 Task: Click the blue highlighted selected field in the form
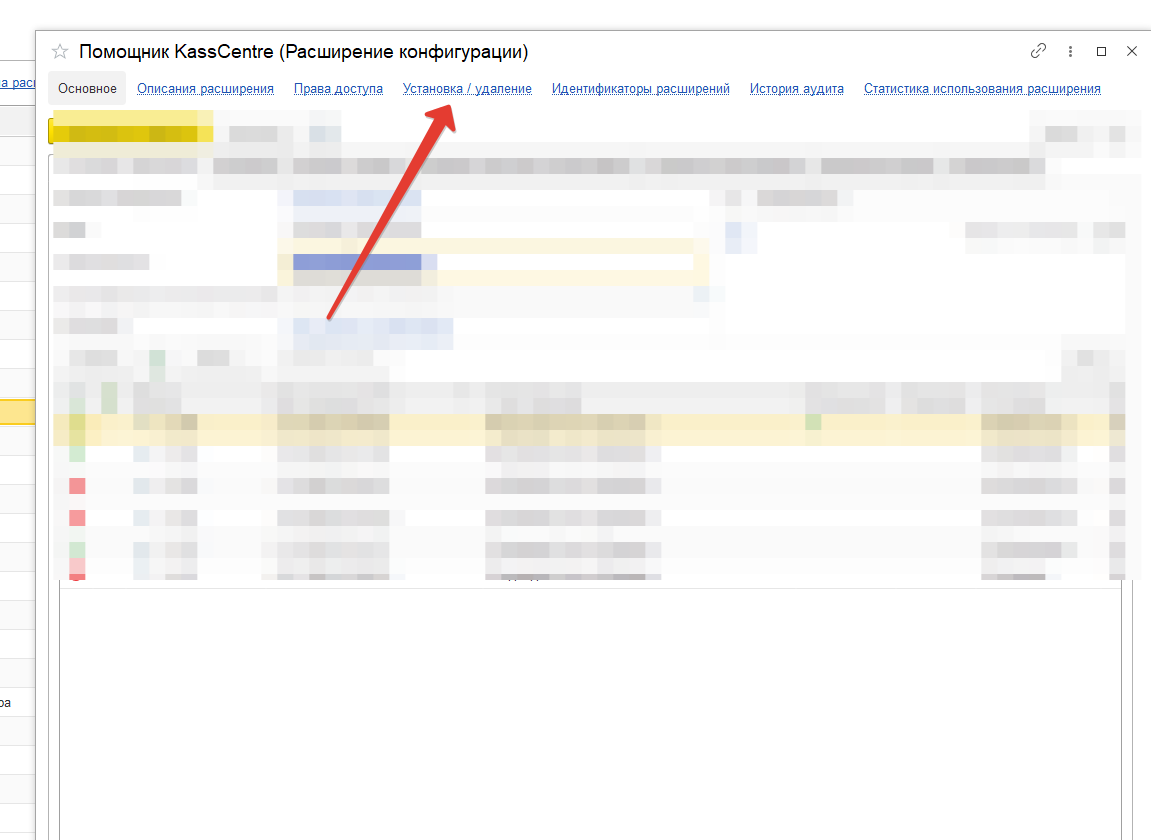356,262
